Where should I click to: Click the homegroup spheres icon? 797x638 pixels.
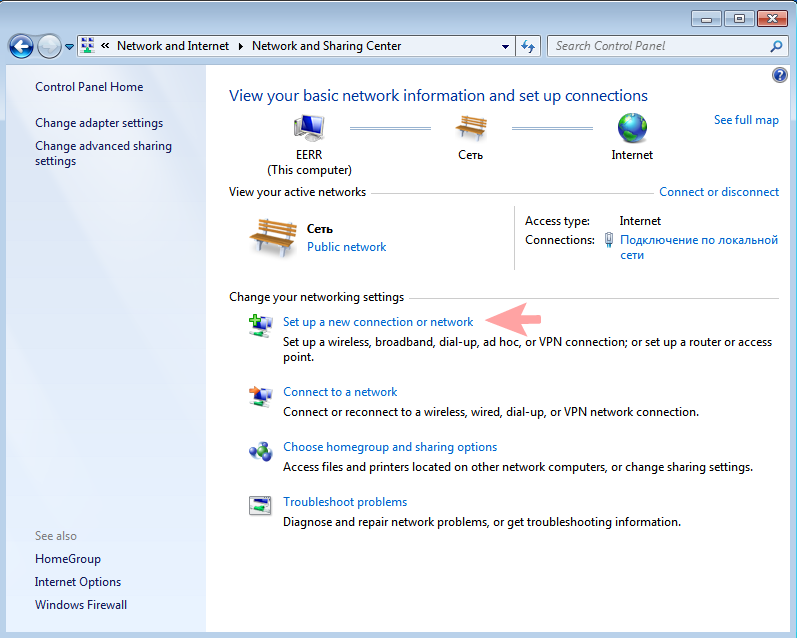point(261,451)
